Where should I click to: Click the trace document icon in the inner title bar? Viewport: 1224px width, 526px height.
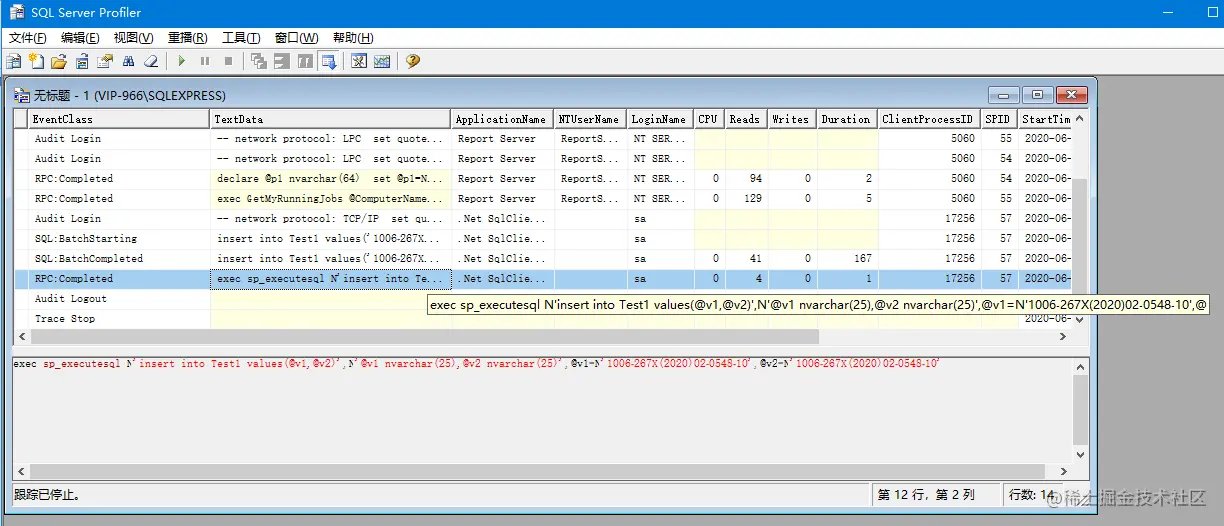[x=22, y=95]
